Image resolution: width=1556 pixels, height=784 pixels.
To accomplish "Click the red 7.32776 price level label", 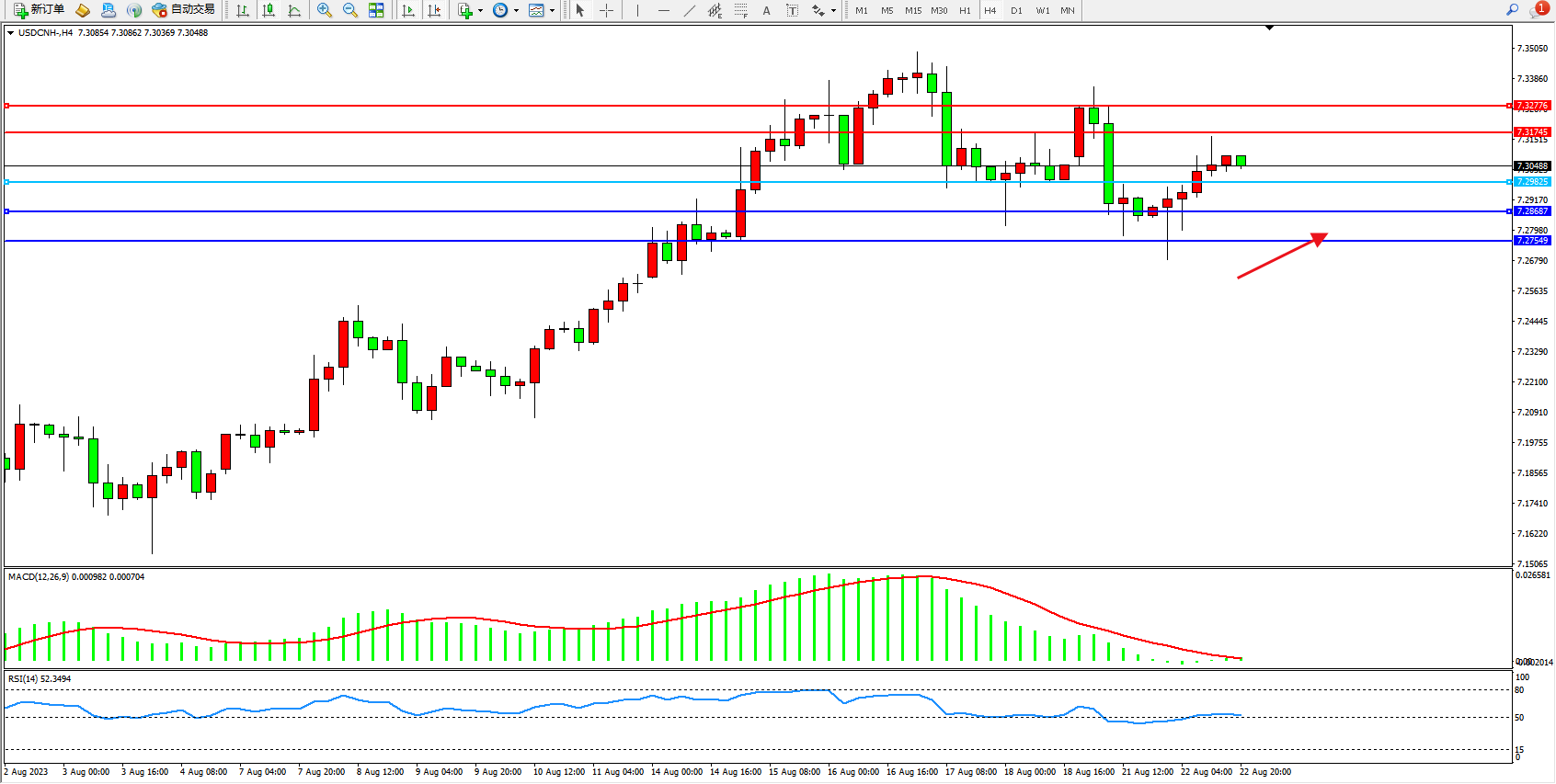I will pyautogui.click(x=1532, y=106).
